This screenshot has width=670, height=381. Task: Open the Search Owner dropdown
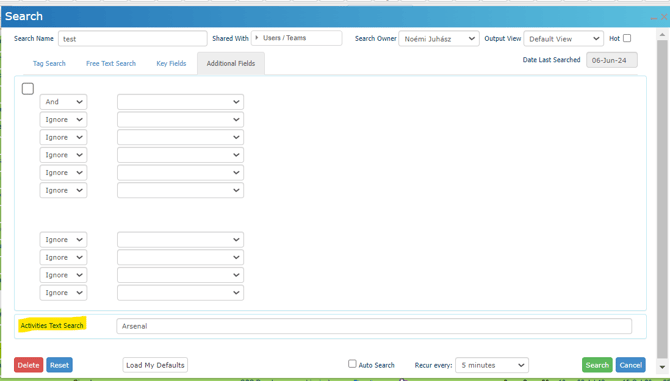pyautogui.click(x=439, y=38)
